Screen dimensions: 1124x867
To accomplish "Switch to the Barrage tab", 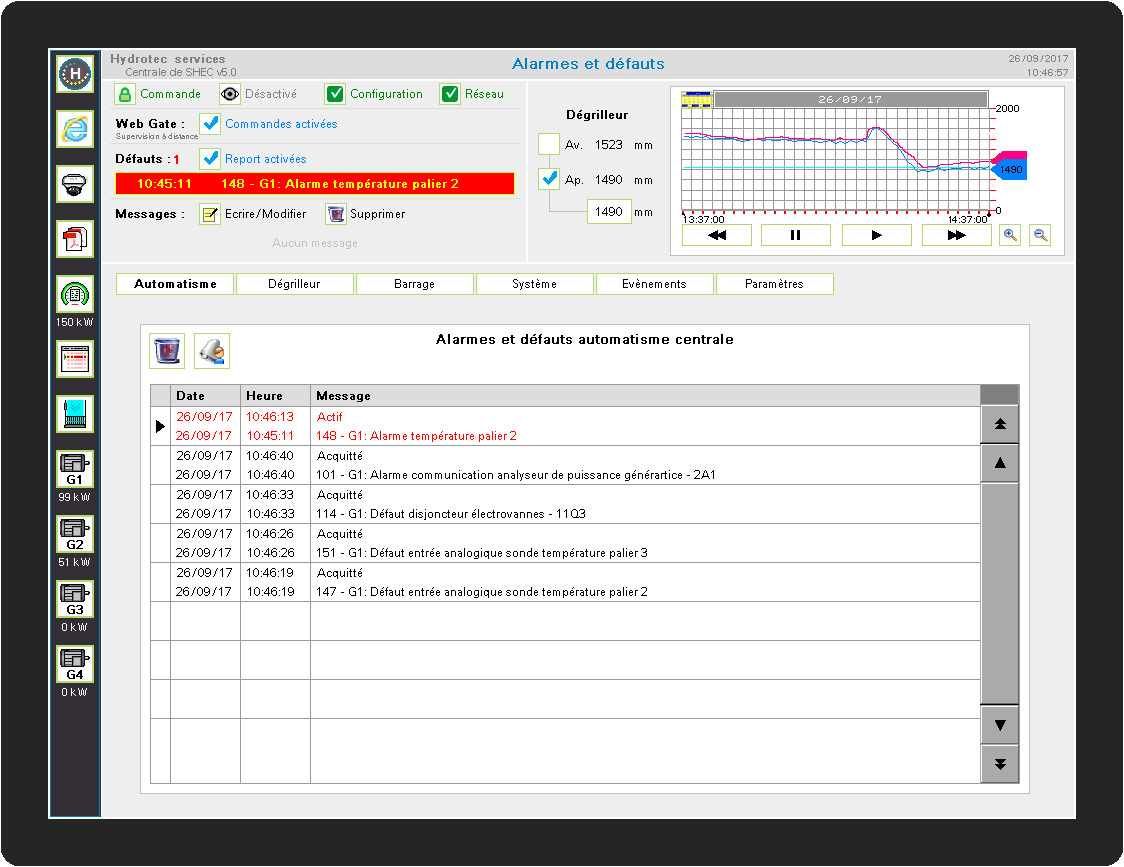I will pyautogui.click(x=414, y=284).
